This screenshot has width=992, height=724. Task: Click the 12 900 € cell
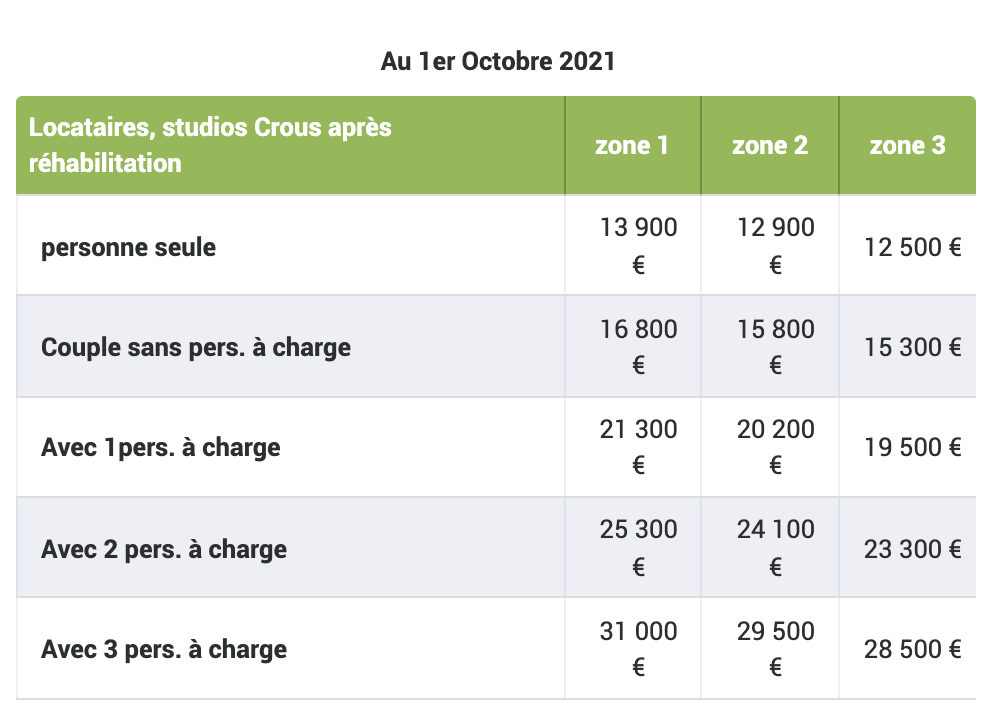775,246
